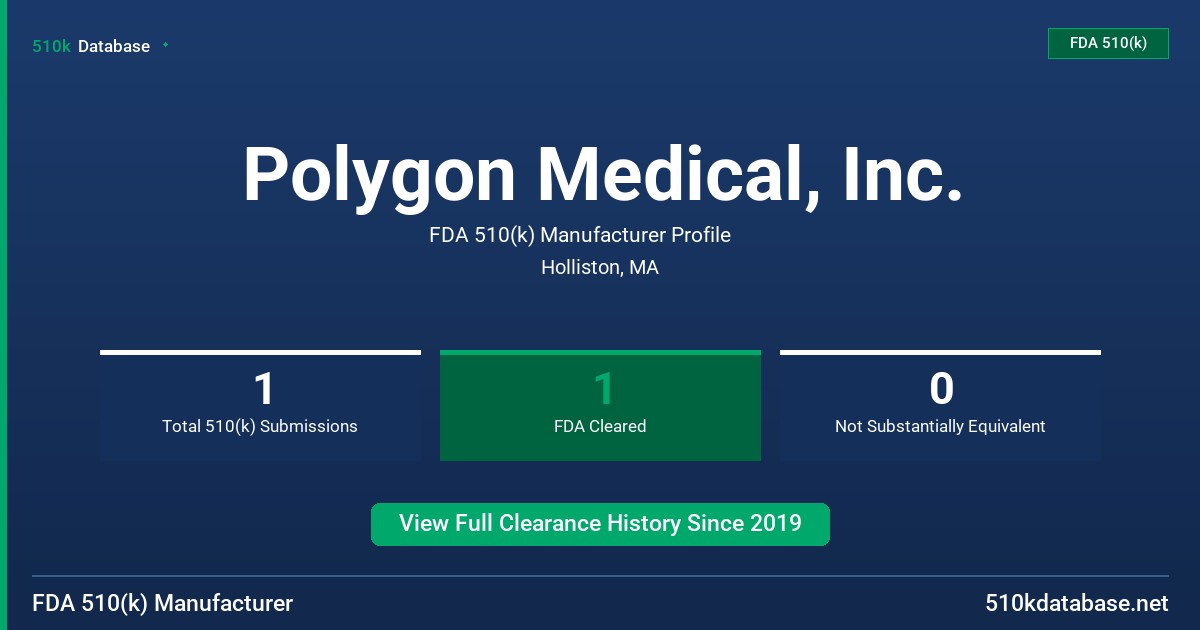Open the Total 510(k) Submissions card
The width and height of the screenshot is (1200, 630).
click(x=260, y=405)
